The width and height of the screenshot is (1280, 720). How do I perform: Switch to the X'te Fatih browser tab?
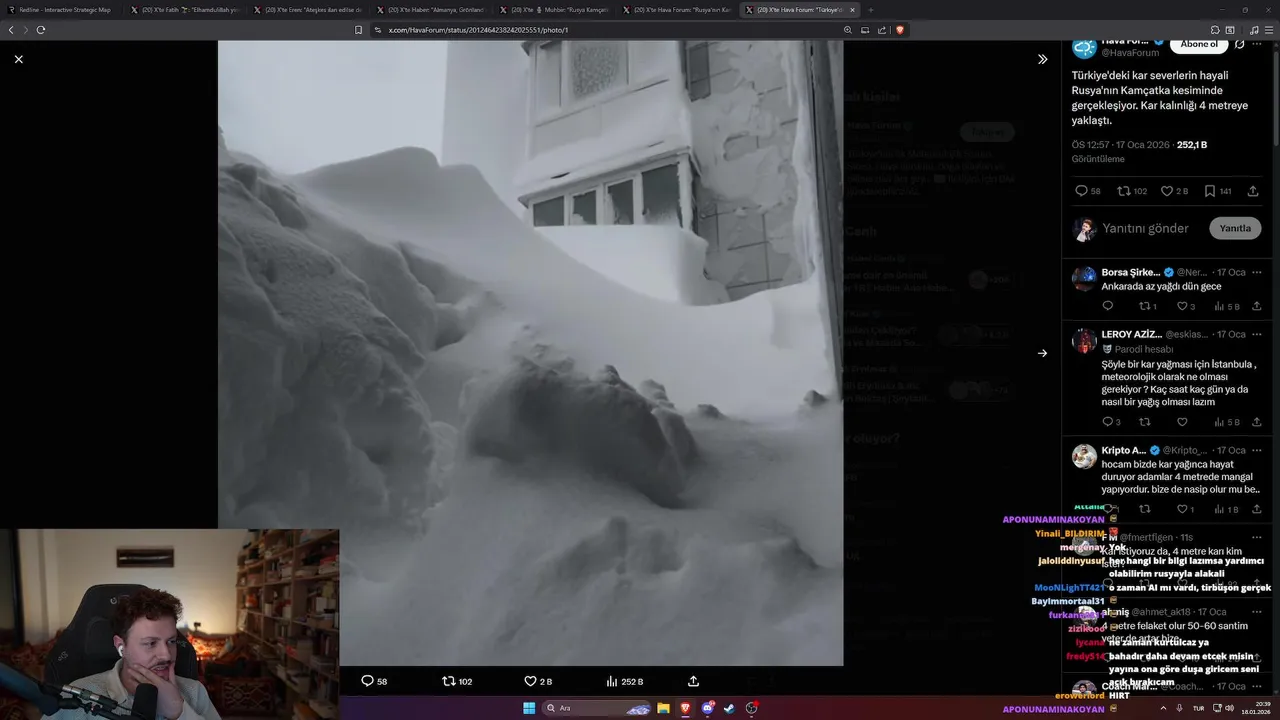click(186, 10)
